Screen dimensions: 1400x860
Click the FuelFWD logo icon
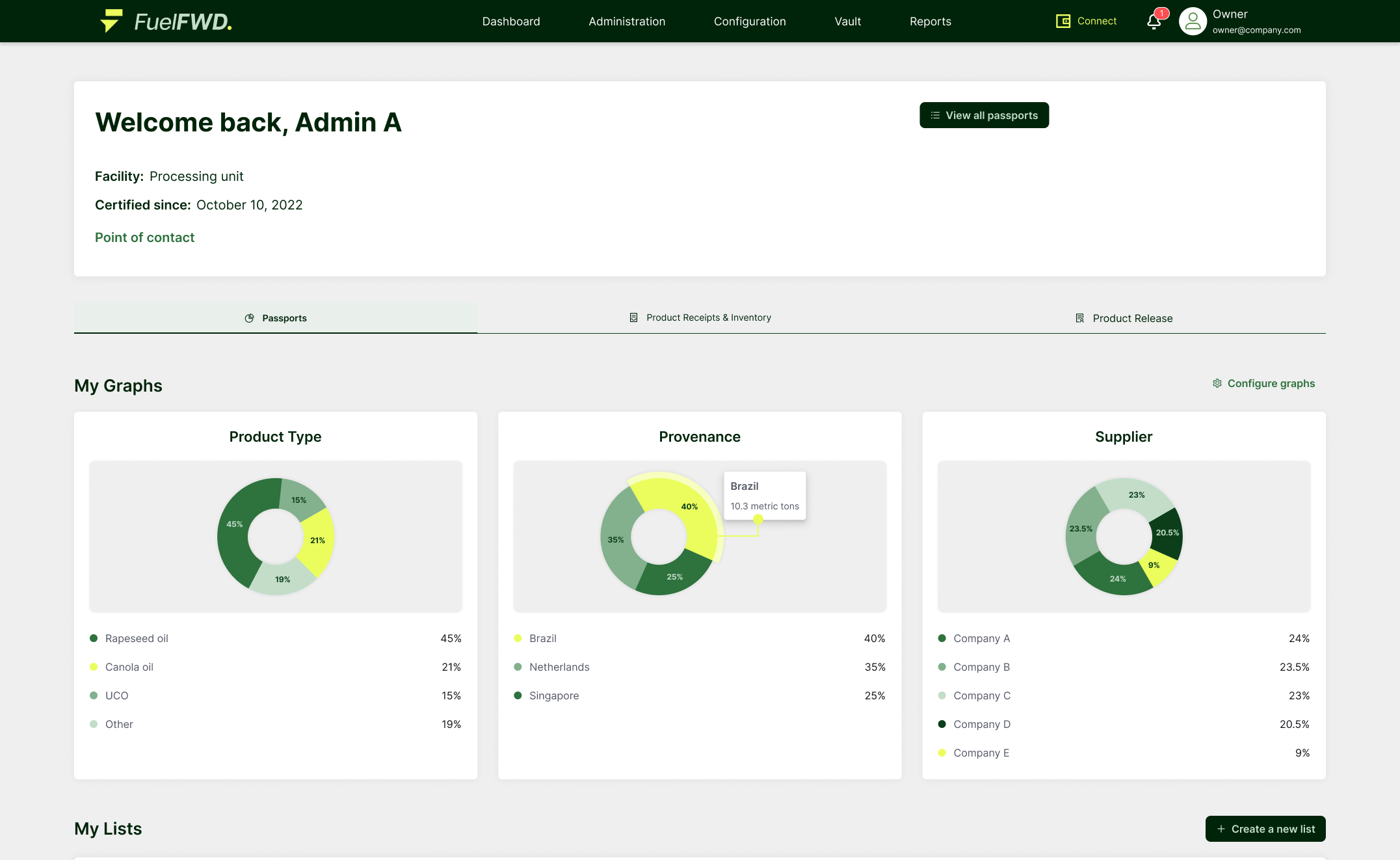coord(111,21)
